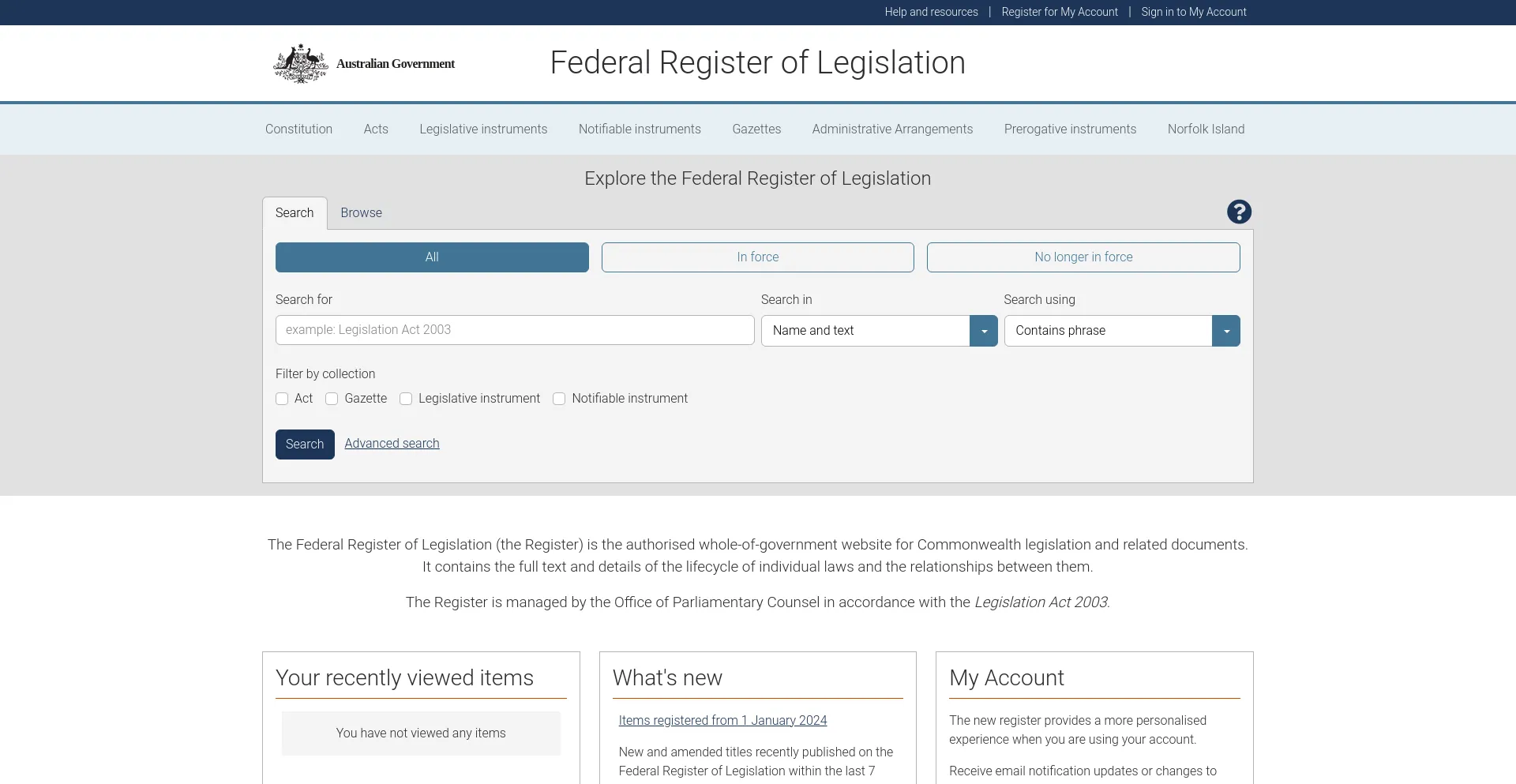Open Items registered from 1 January 2024
Image resolution: width=1516 pixels, height=784 pixels.
click(722, 720)
